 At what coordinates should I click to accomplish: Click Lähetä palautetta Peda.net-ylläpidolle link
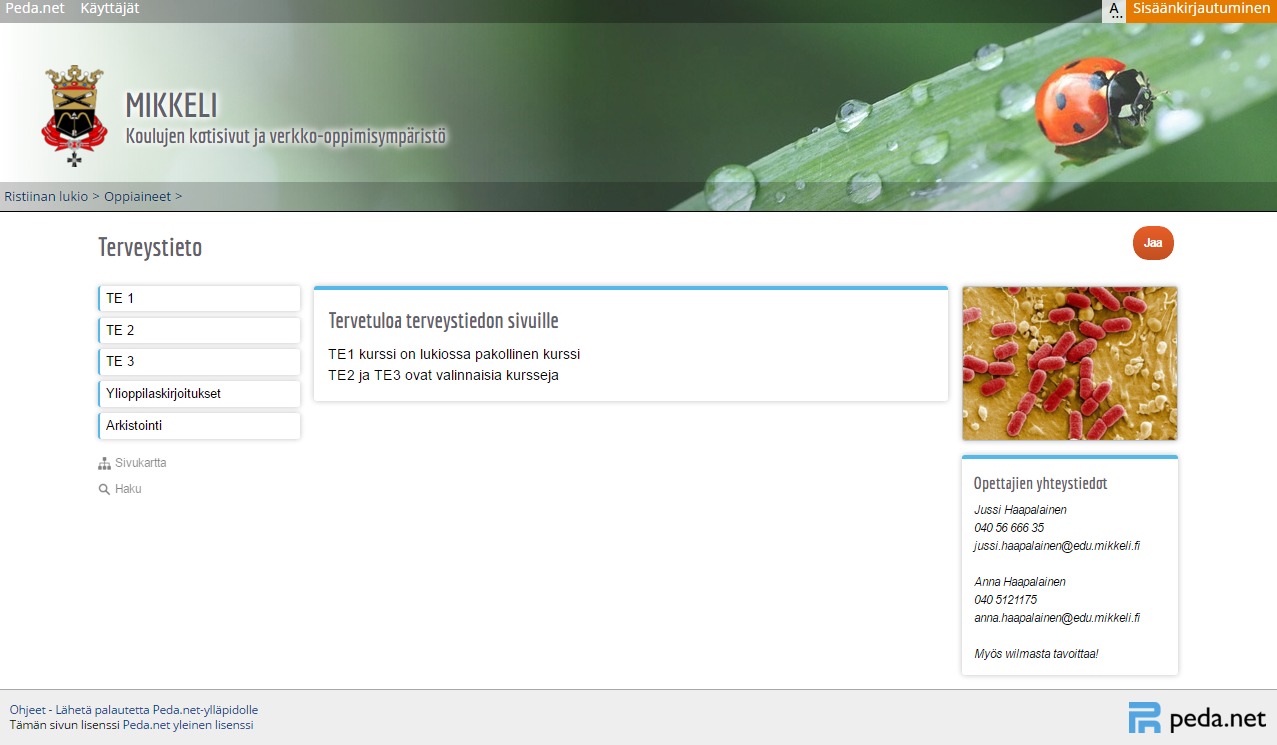(157, 710)
